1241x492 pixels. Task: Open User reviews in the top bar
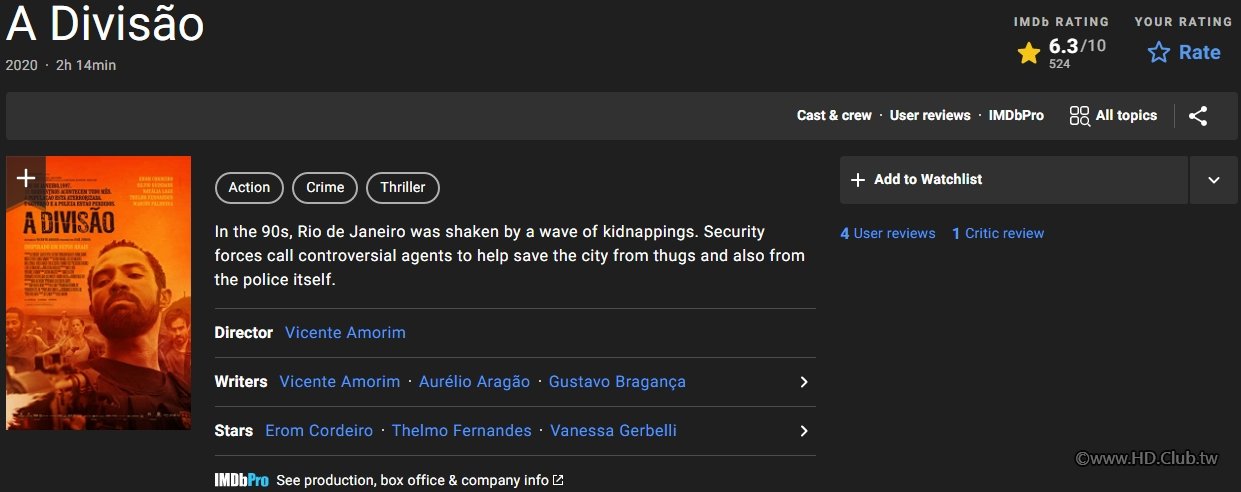tap(930, 116)
